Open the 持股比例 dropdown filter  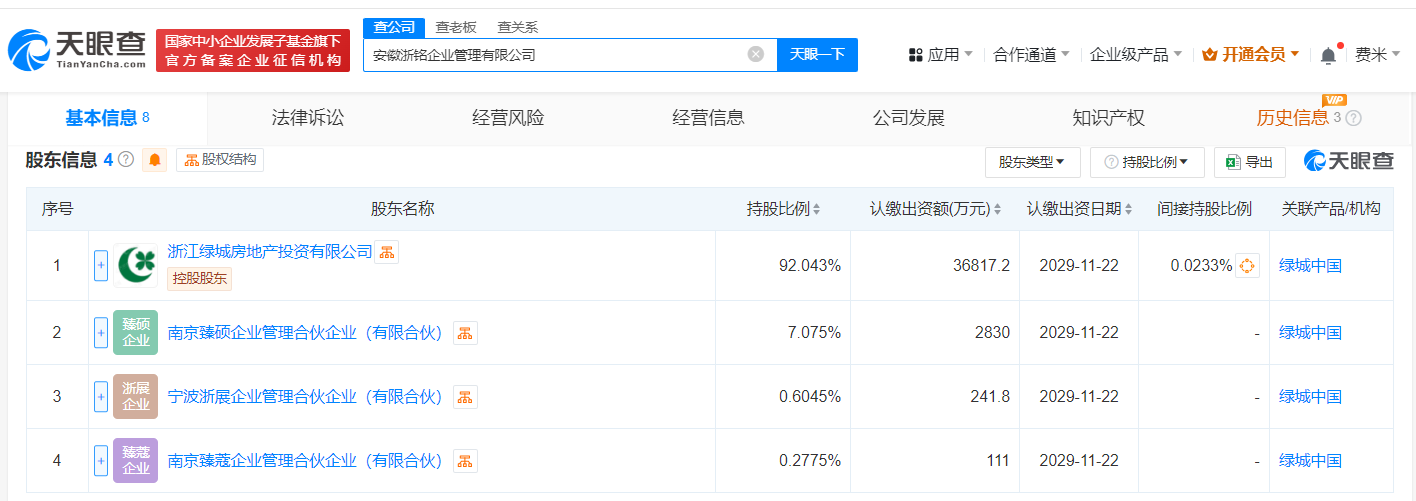pos(1146,162)
